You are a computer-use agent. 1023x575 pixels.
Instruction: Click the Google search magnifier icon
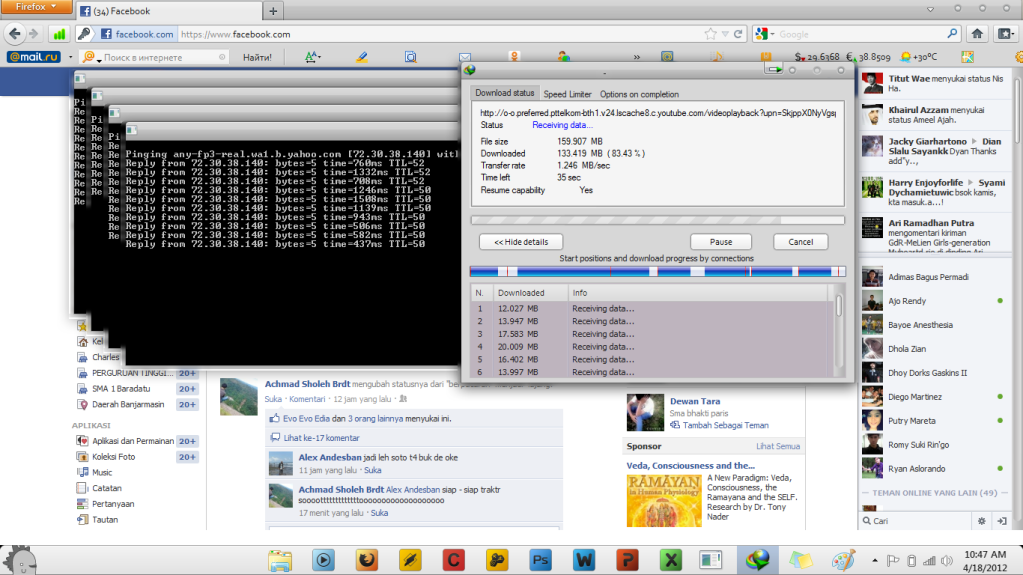point(952,34)
